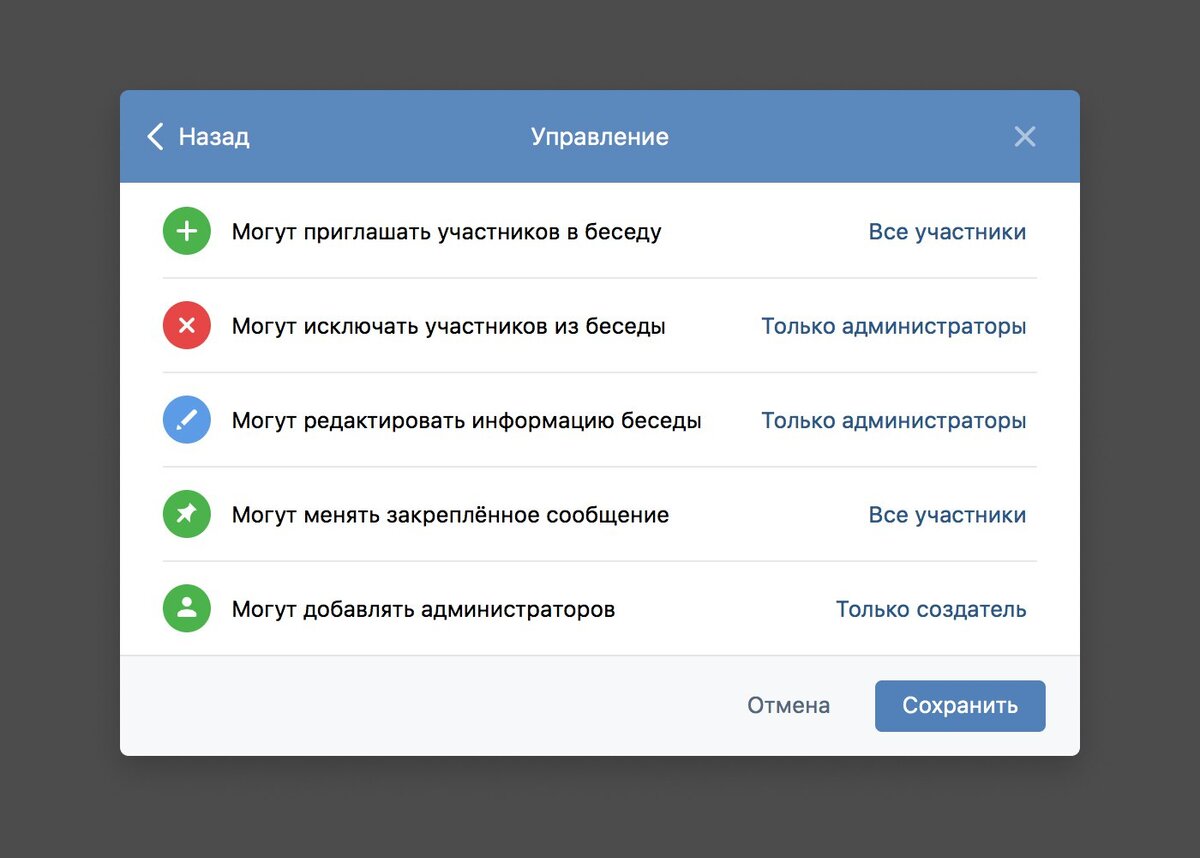This screenshot has height=858, width=1200.
Task: Close the Управление dialog with X
Action: coord(1025,137)
